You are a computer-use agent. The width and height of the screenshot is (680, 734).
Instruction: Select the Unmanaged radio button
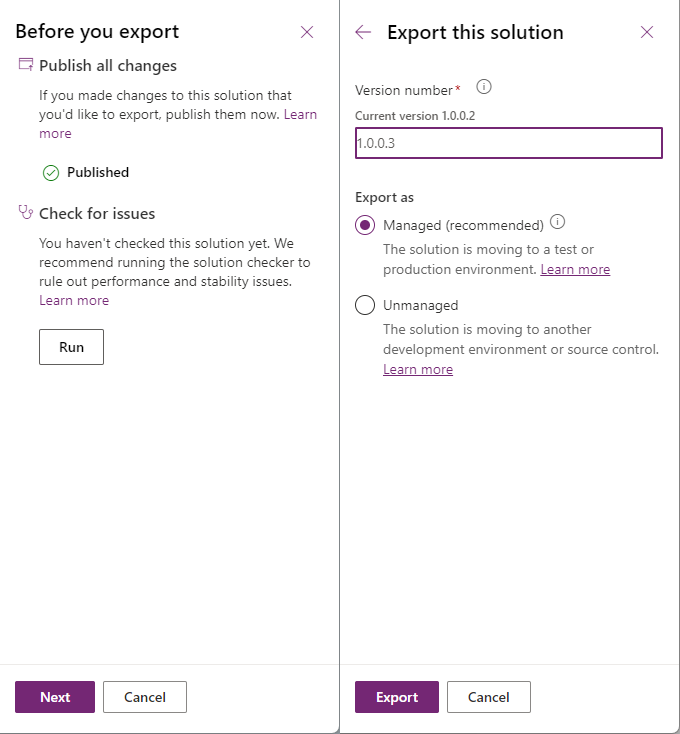[366, 305]
